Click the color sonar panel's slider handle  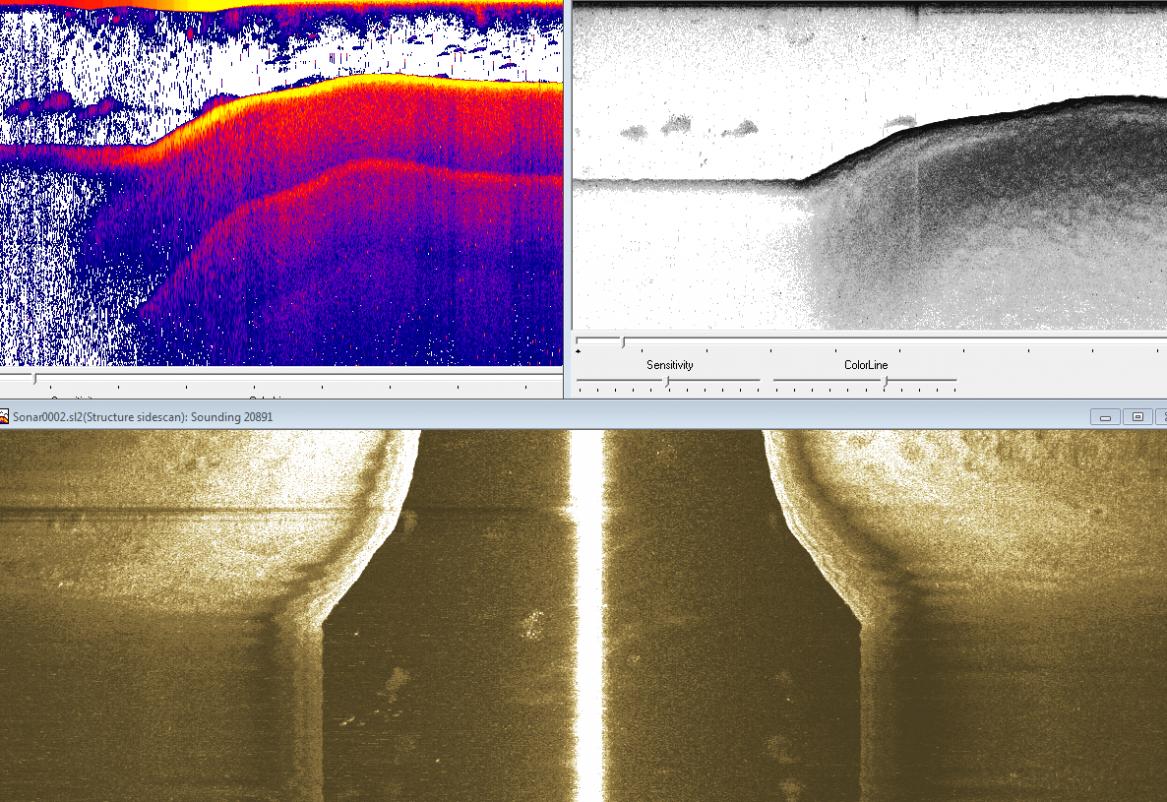coord(36,379)
